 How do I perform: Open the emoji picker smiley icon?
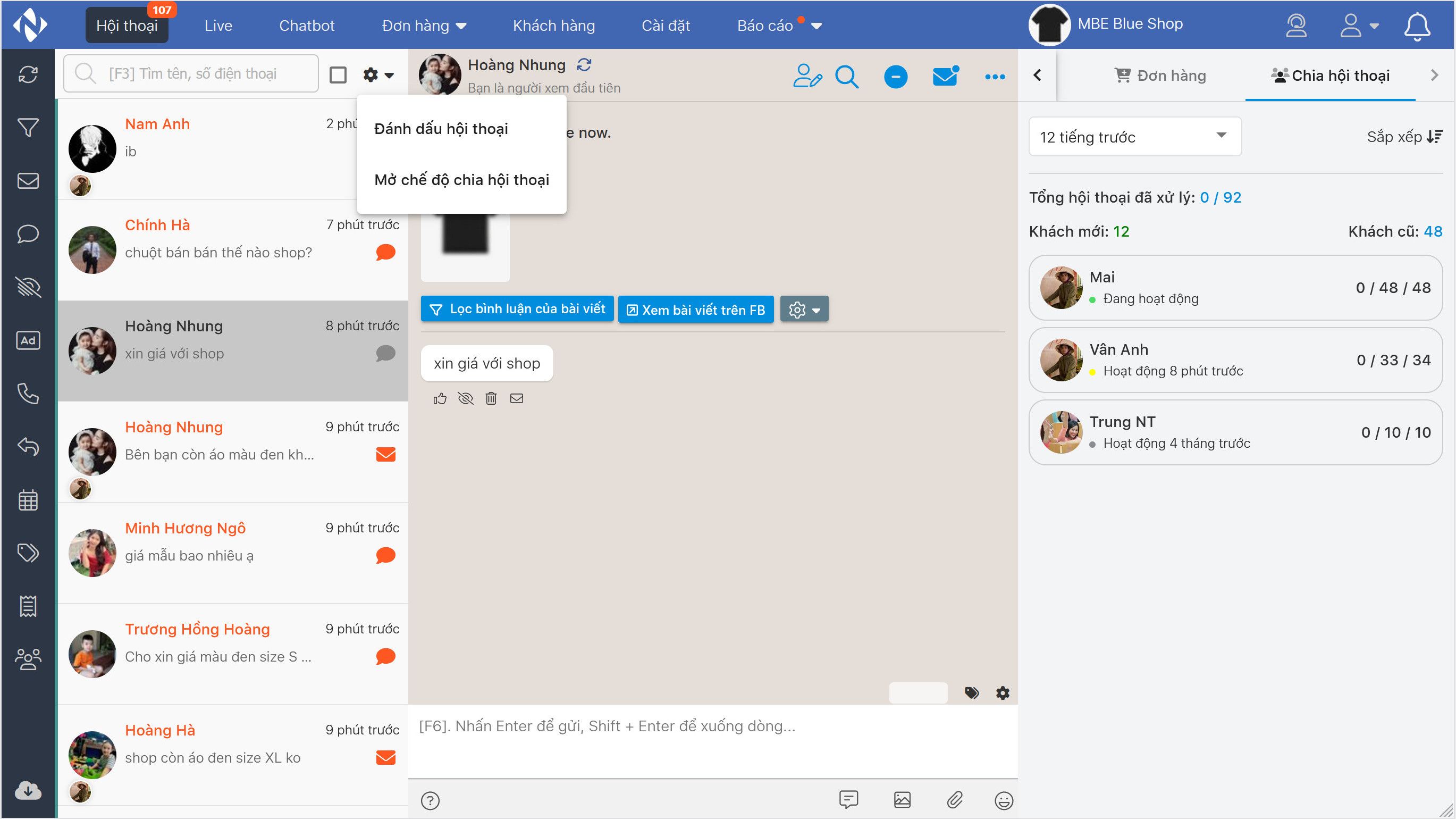(1003, 800)
